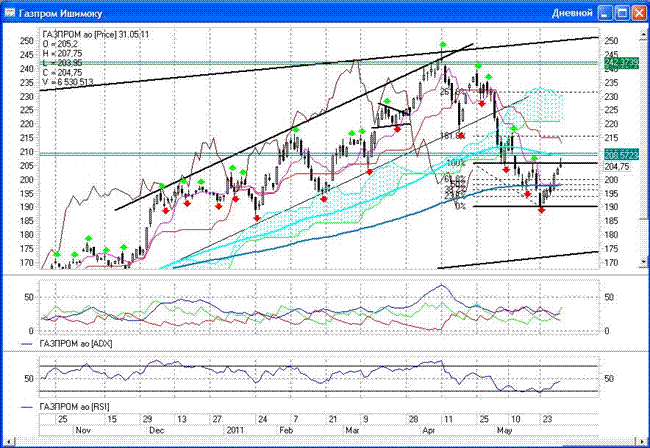650x448 pixels.
Task: Click the 11 date label on time axis
Action: click(449, 419)
